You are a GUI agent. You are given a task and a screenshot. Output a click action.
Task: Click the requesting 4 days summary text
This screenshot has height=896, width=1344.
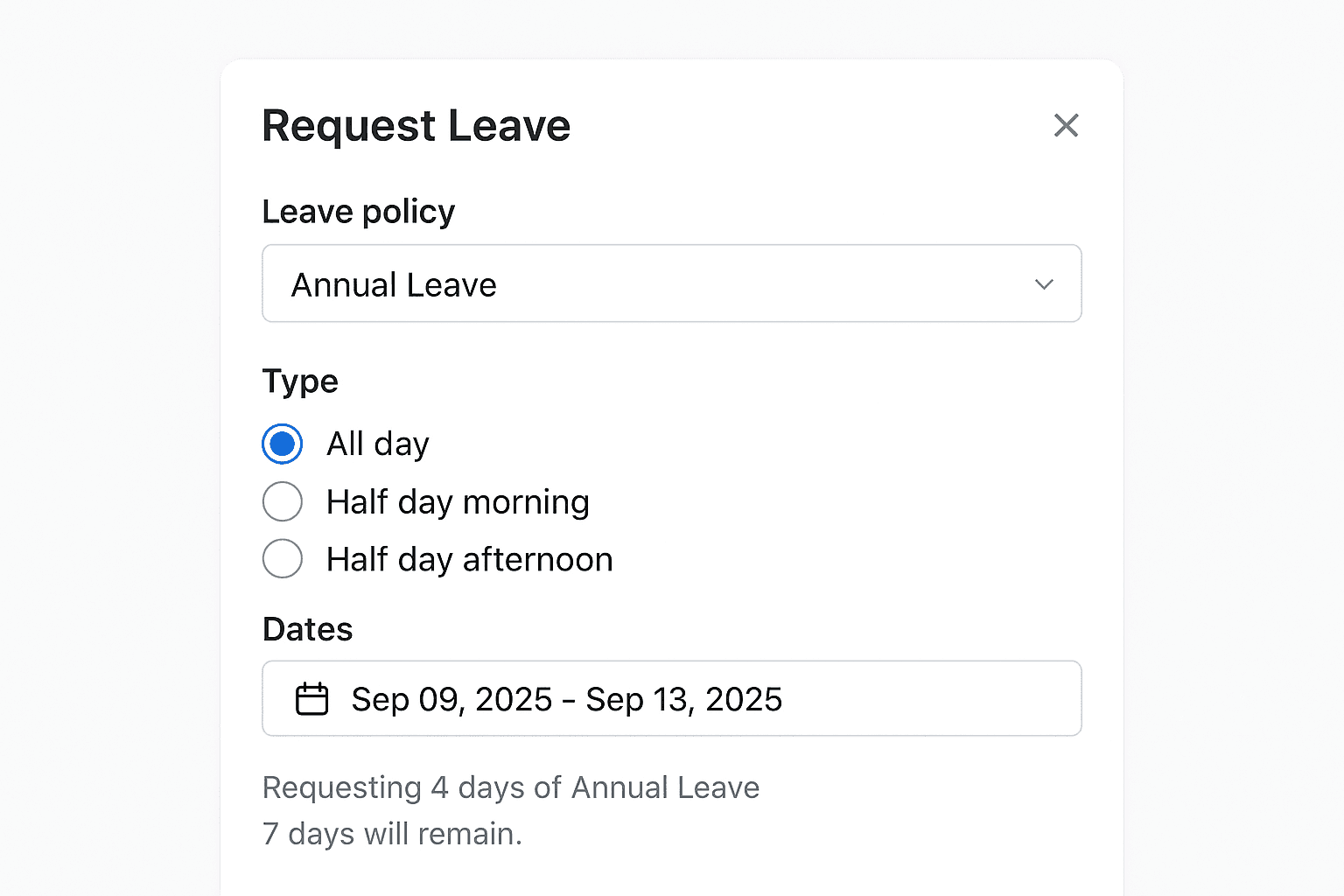[x=511, y=787]
